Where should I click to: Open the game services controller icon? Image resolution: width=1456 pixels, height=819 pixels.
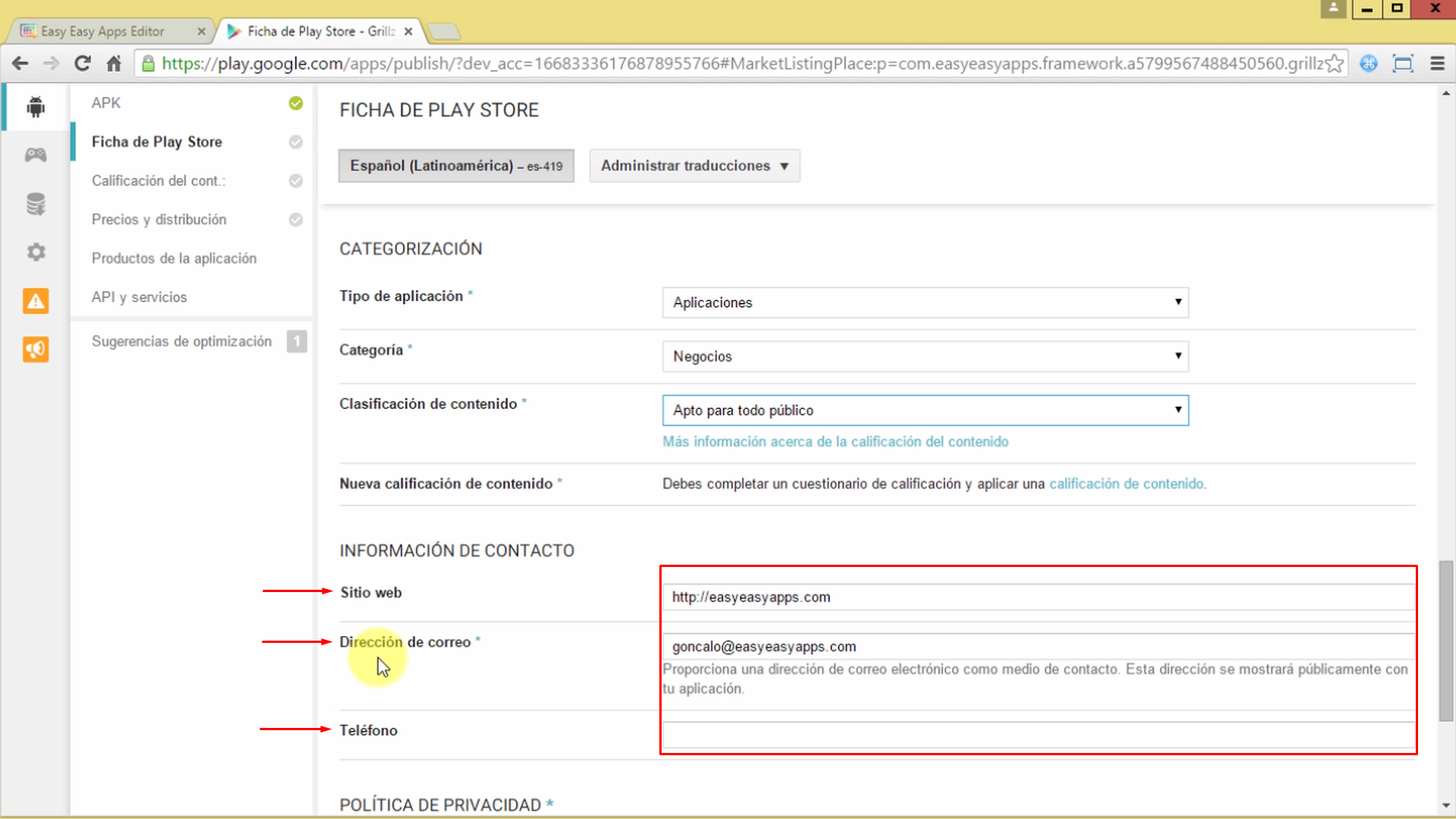(36, 155)
